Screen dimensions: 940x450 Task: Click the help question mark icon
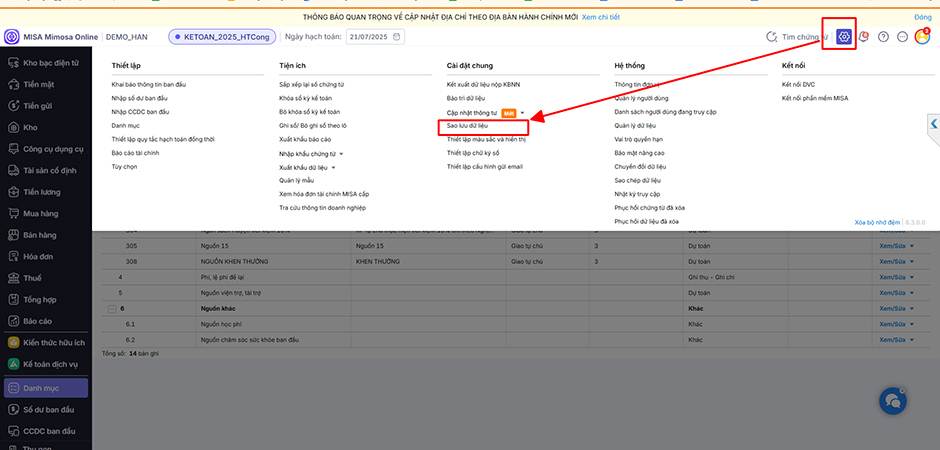(x=883, y=37)
